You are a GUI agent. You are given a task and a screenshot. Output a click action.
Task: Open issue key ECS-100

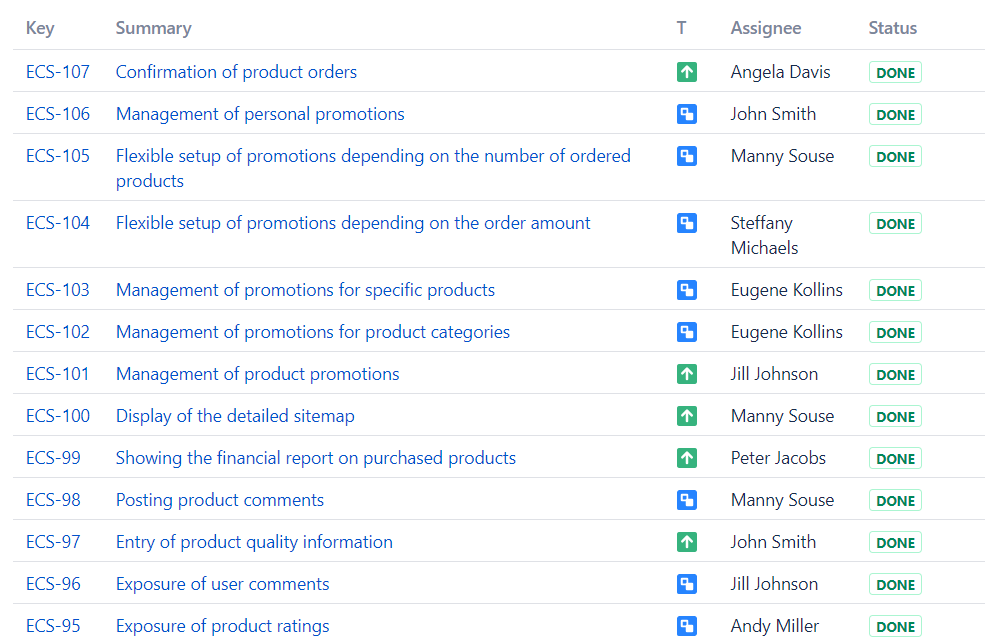click(x=58, y=416)
